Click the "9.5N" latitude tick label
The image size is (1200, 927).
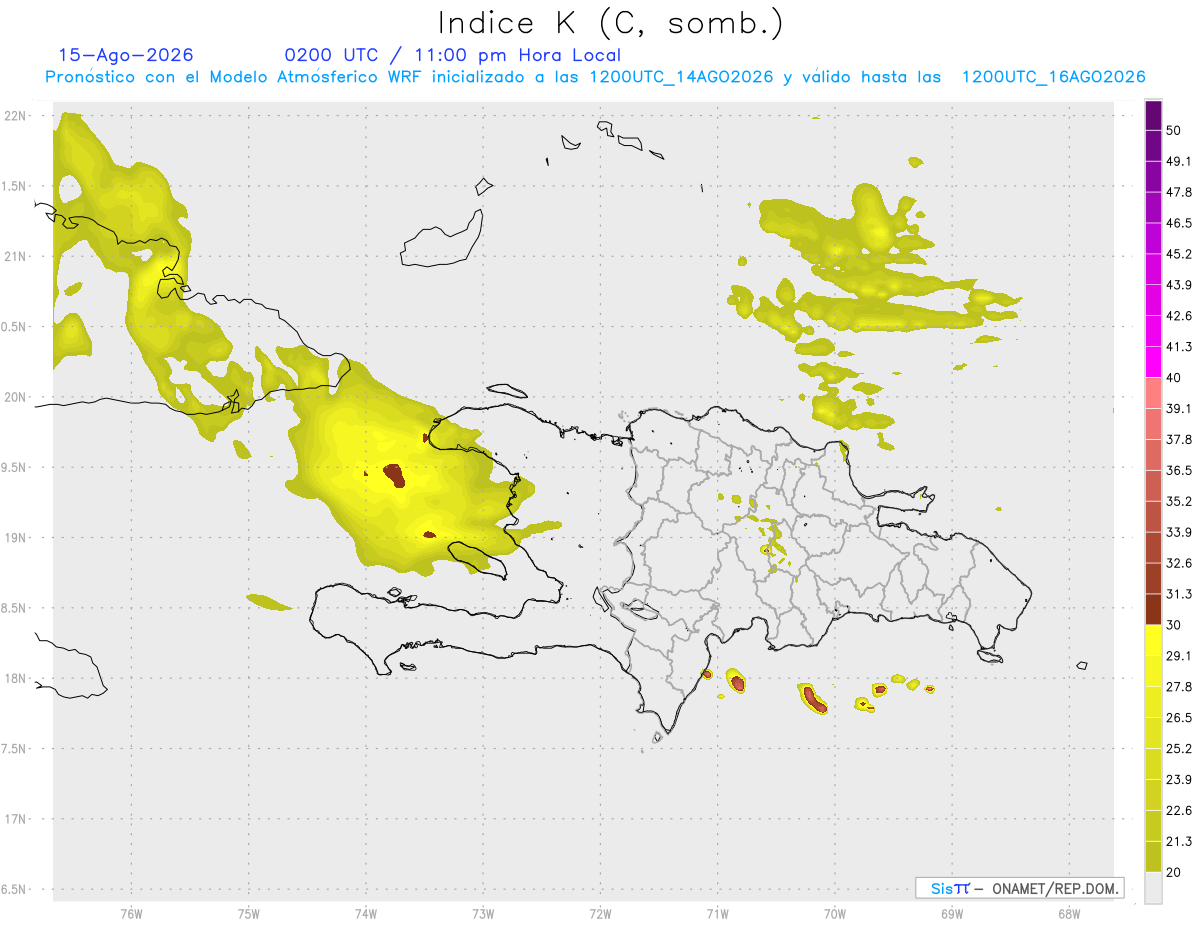[x=15, y=467]
